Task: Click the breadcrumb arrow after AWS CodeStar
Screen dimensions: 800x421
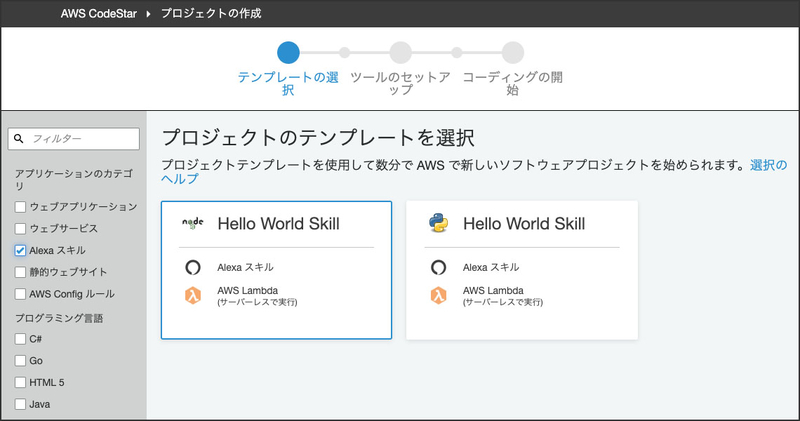Action: click(148, 14)
